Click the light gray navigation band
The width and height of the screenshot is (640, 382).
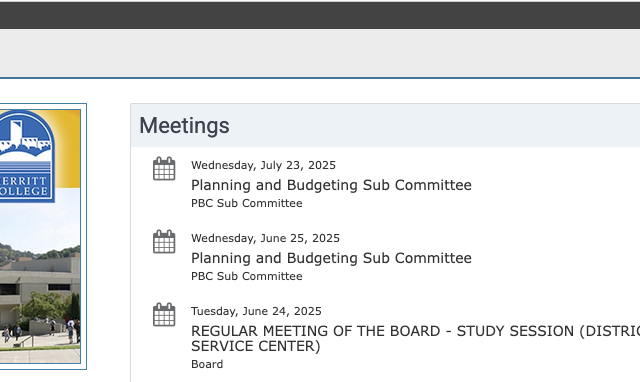point(320,53)
